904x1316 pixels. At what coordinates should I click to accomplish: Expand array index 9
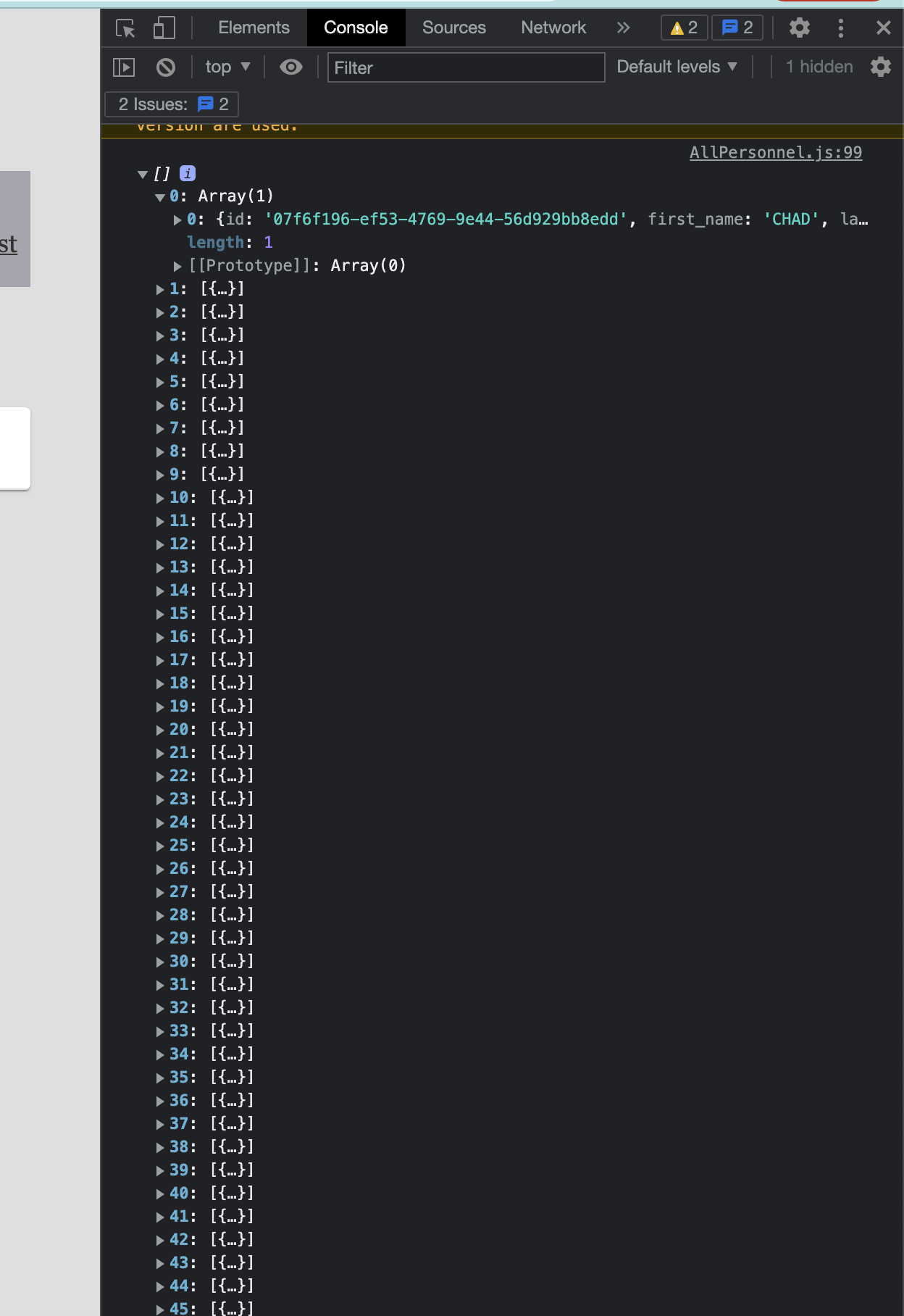click(x=160, y=475)
